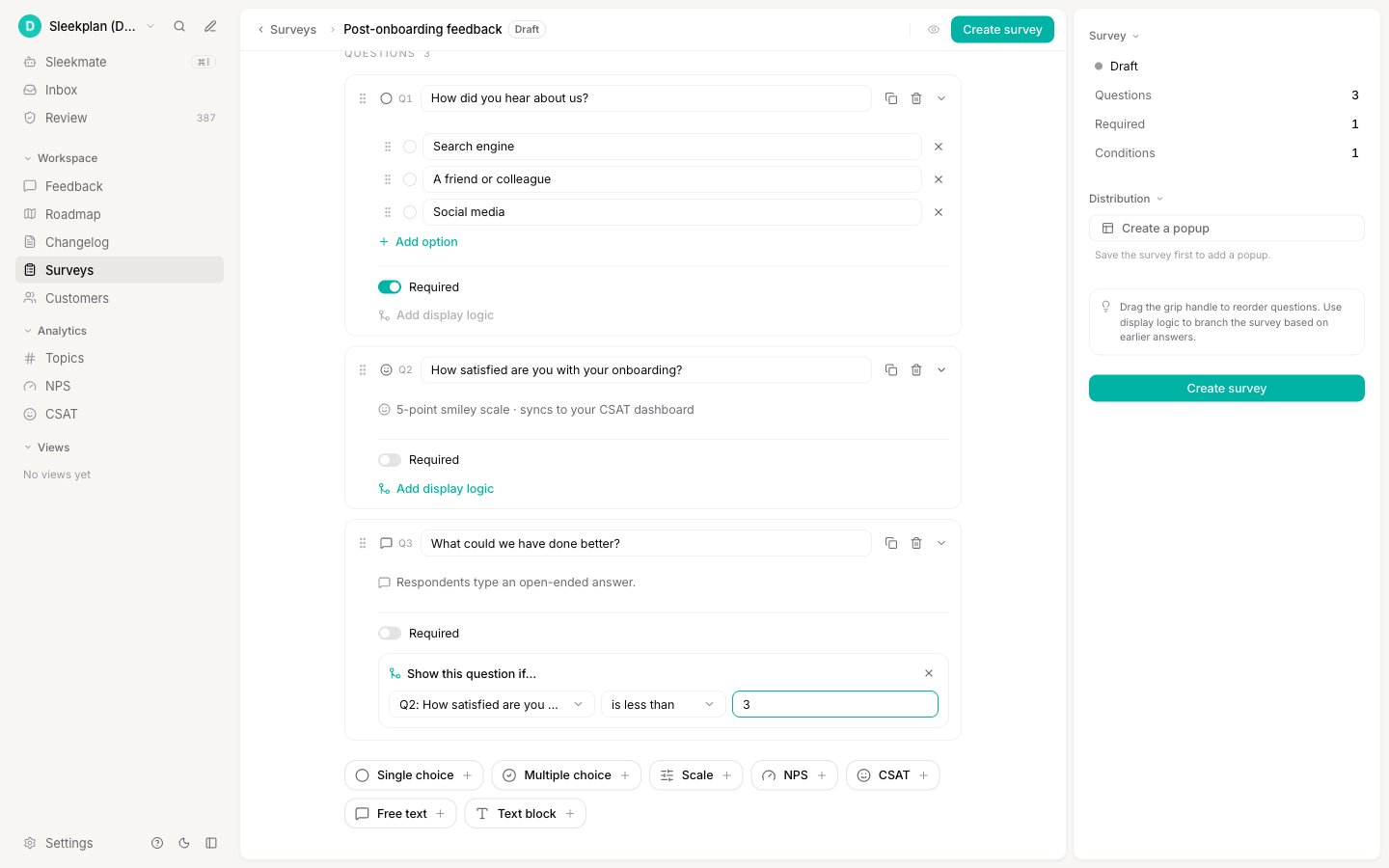Remove the A friend or colleague option
Image resolution: width=1389 pixels, height=868 pixels.
coord(939,179)
